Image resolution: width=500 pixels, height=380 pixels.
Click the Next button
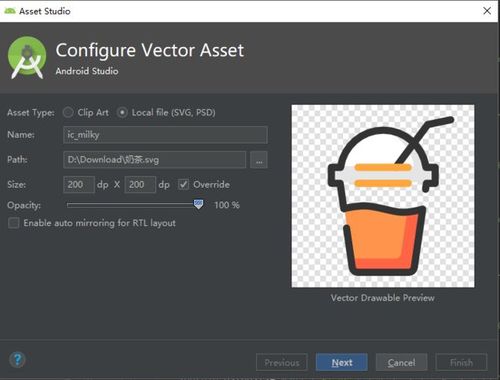[342, 362]
